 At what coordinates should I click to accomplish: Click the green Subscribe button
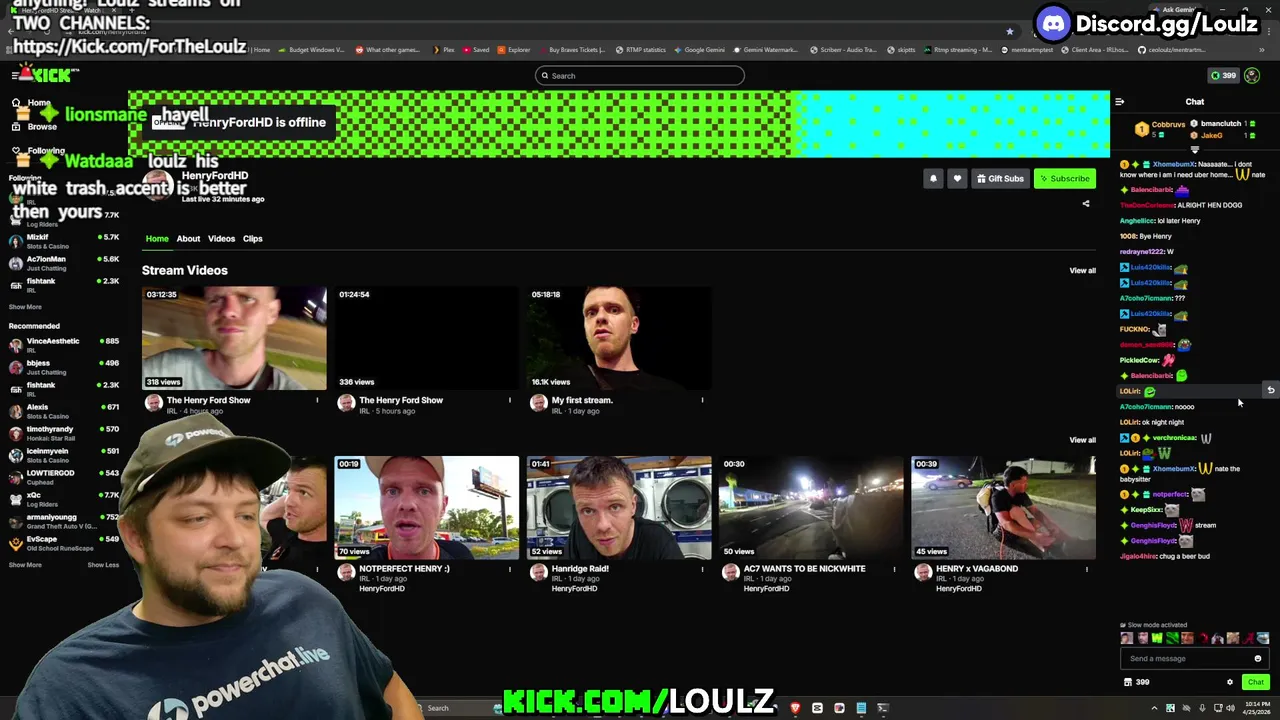click(x=1065, y=179)
